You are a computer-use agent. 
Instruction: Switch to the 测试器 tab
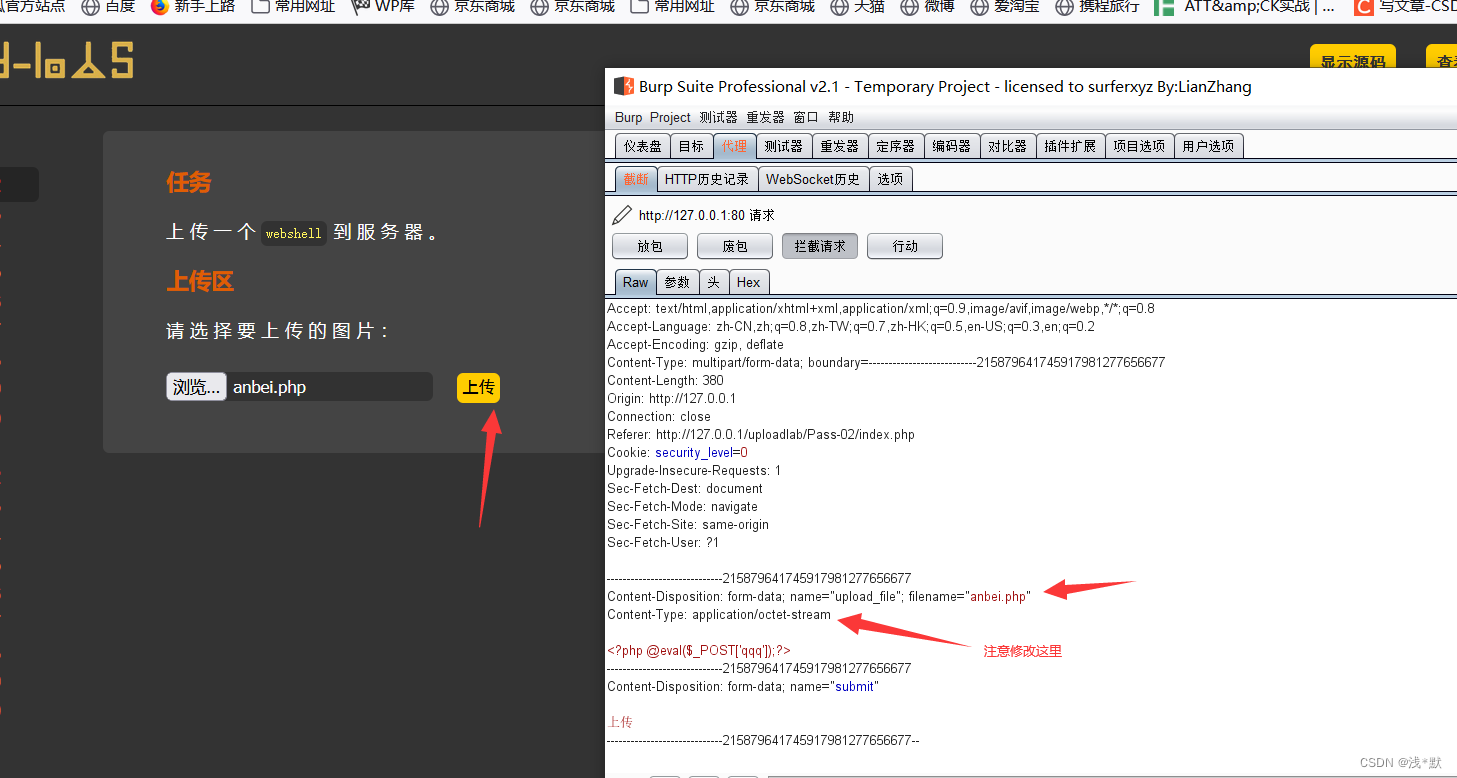(x=783, y=146)
